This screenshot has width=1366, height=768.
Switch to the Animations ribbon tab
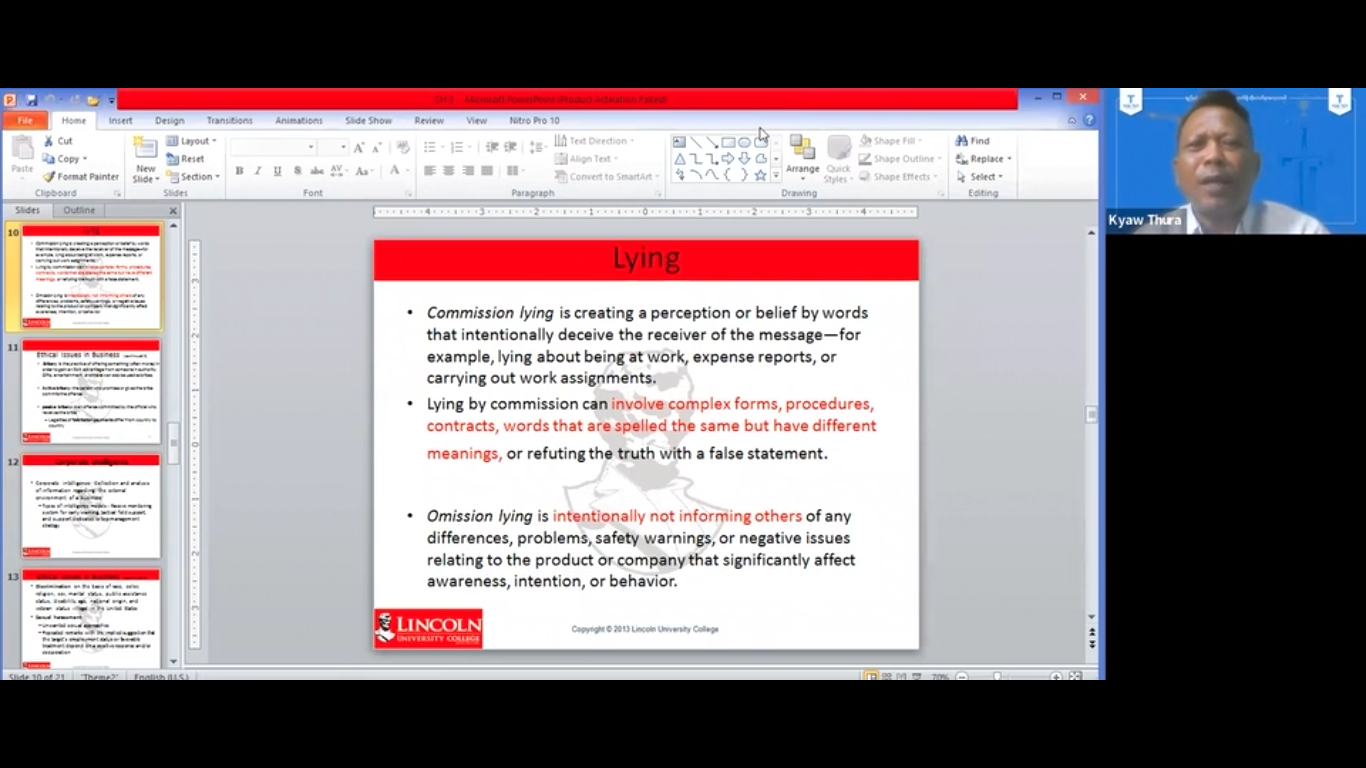point(299,120)
